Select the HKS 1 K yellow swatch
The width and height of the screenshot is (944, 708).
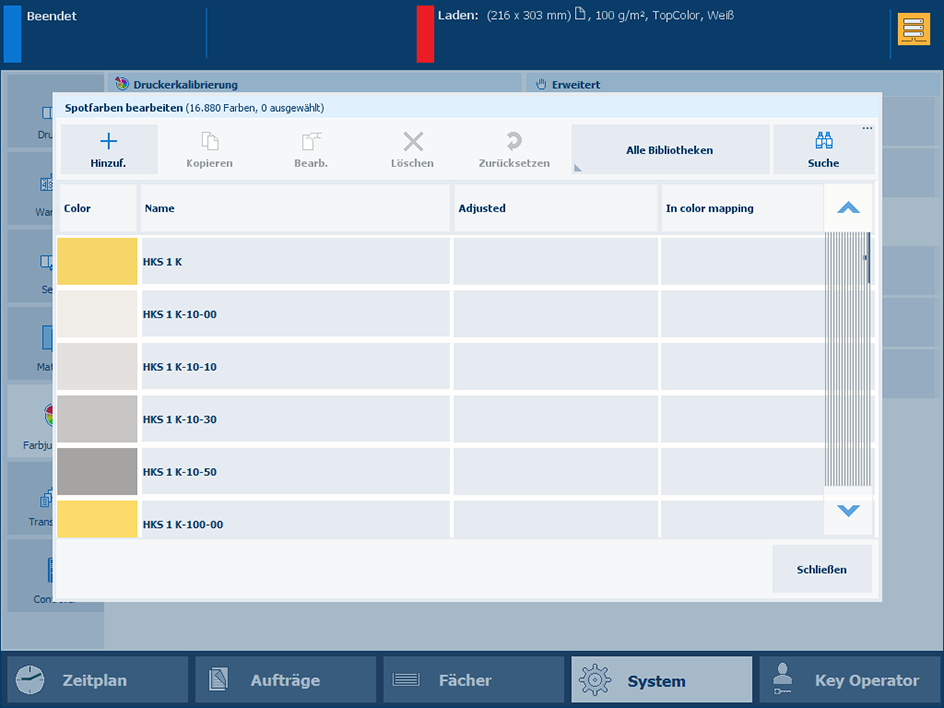(97, 262)
